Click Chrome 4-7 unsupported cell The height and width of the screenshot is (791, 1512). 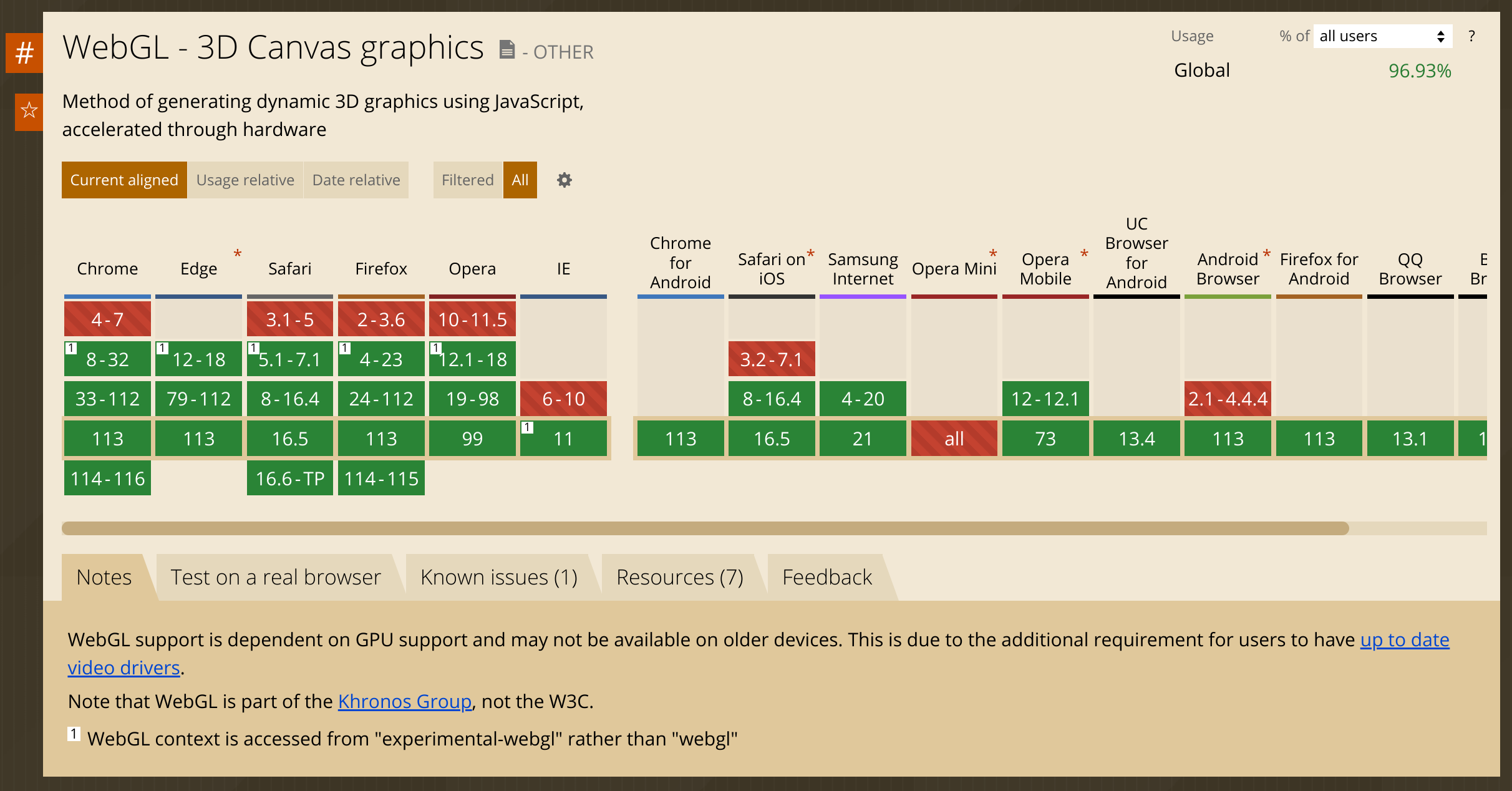pos(107,319)
